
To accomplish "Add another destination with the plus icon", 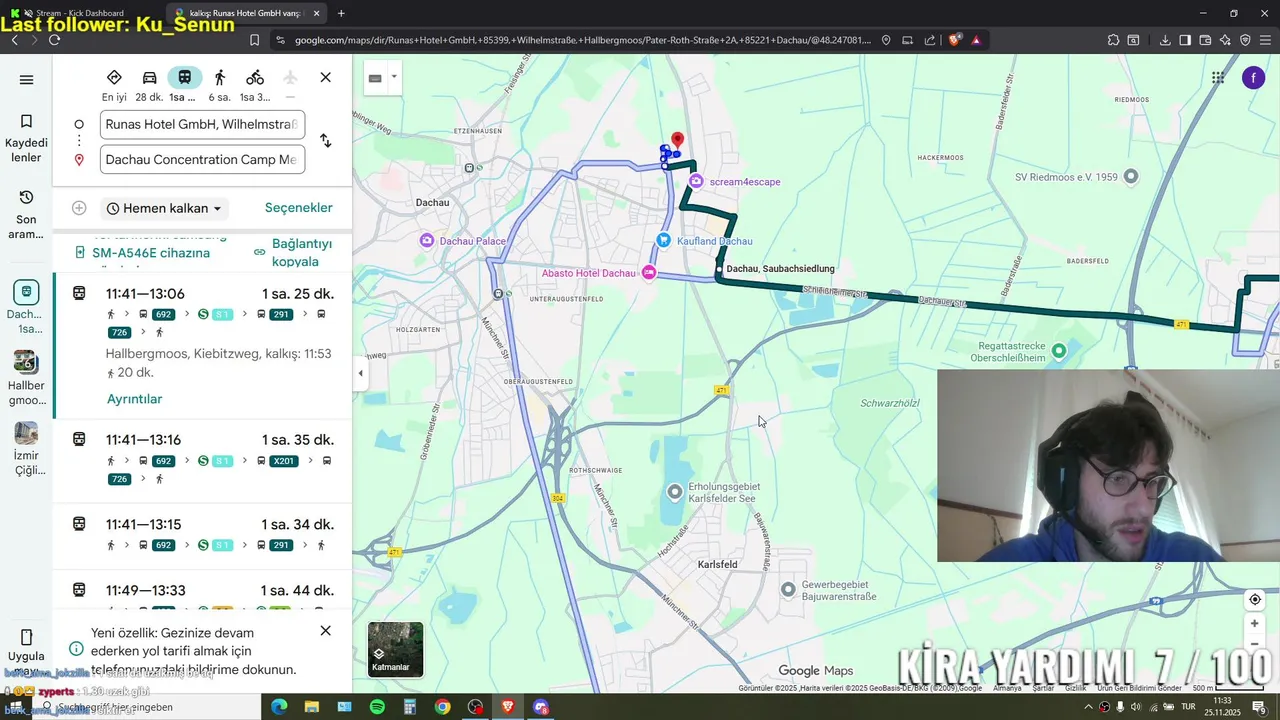I will click(79, 208).
